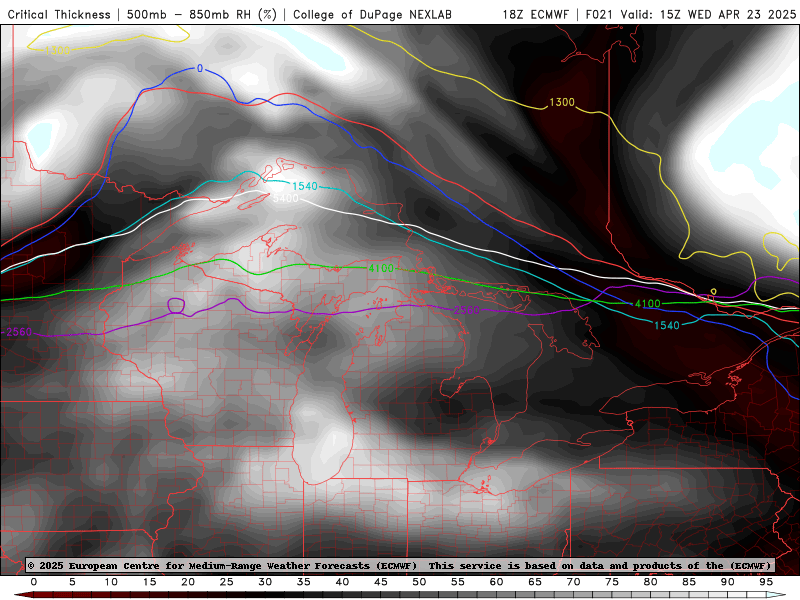The height and width of the screenshot is (600, 800).
Task: Click the cyan "1540" label below green 4100
Action: [667, 325]
